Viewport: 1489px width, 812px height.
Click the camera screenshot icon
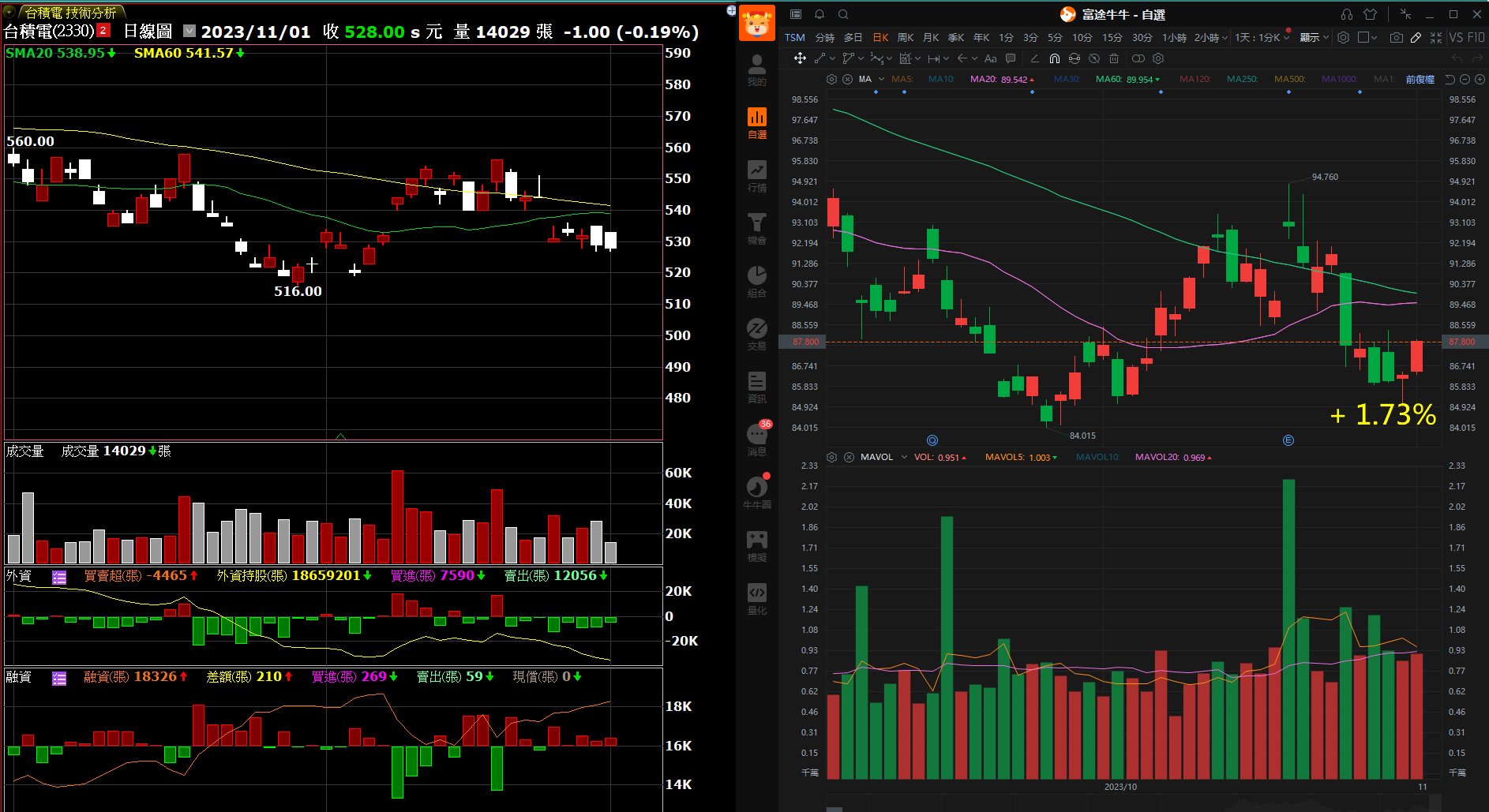click(1397, 37)
